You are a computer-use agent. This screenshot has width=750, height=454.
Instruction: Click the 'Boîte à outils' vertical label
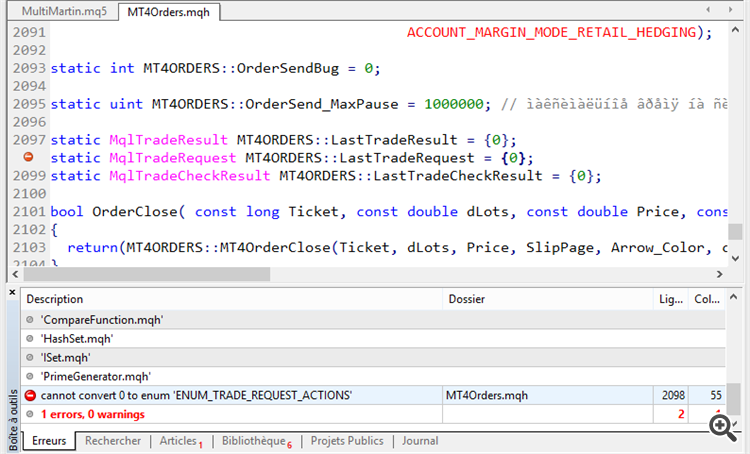click(13, 420)
